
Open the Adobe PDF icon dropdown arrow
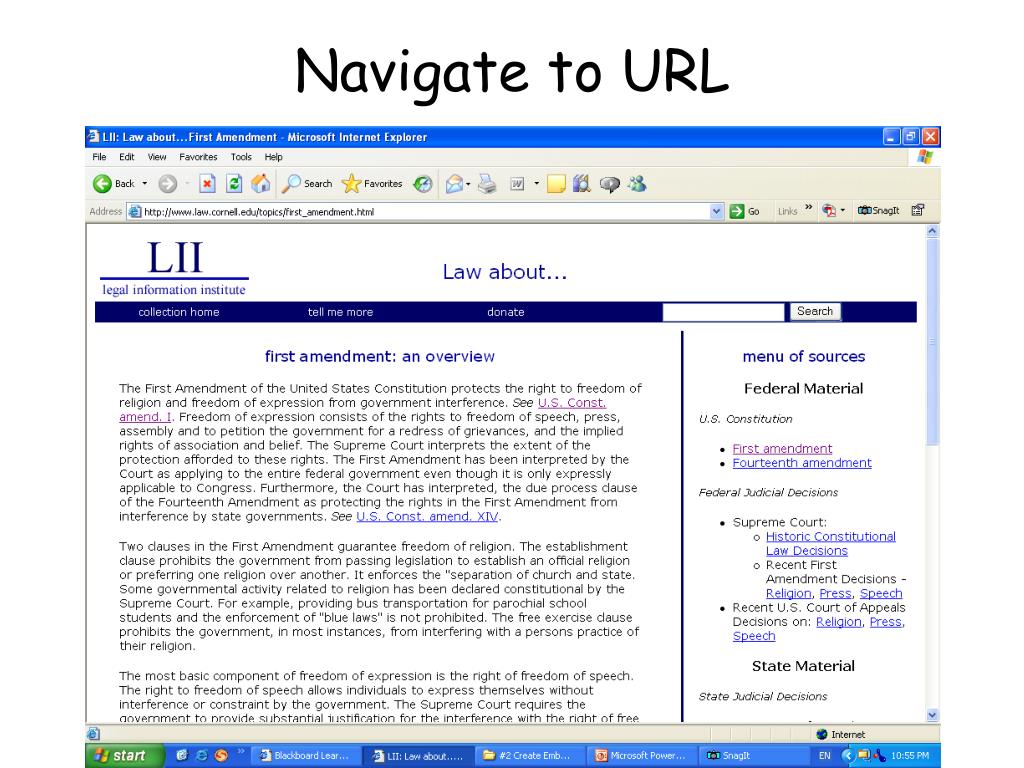pyautogui.click(x=842, y=210)
